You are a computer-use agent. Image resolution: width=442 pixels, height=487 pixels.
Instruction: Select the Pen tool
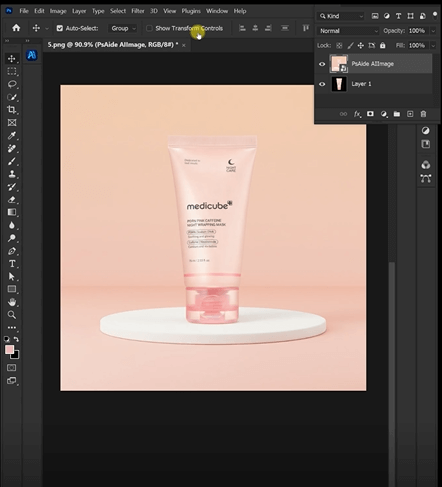pos(12,251)
